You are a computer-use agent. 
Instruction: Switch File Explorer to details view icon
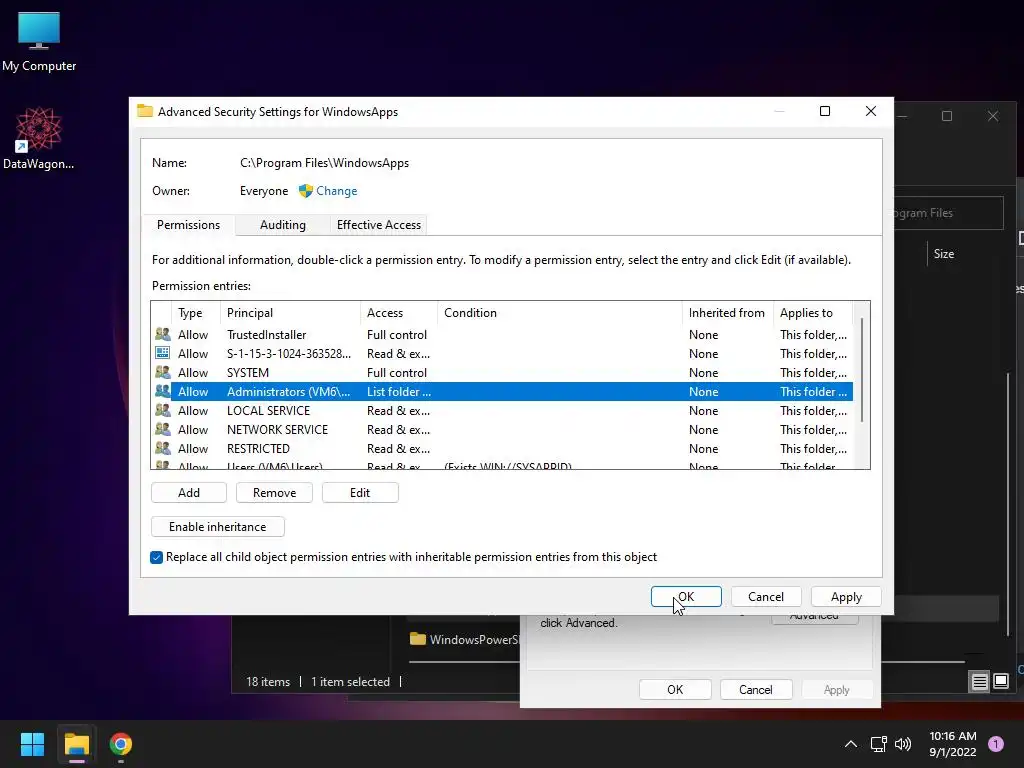(980, 682)
